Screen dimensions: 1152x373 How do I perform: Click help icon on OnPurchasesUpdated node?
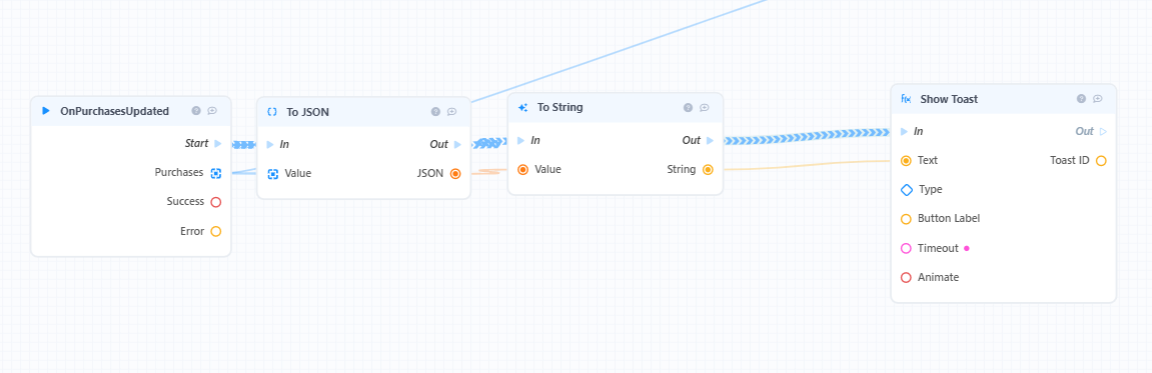(x=196, y=111)
